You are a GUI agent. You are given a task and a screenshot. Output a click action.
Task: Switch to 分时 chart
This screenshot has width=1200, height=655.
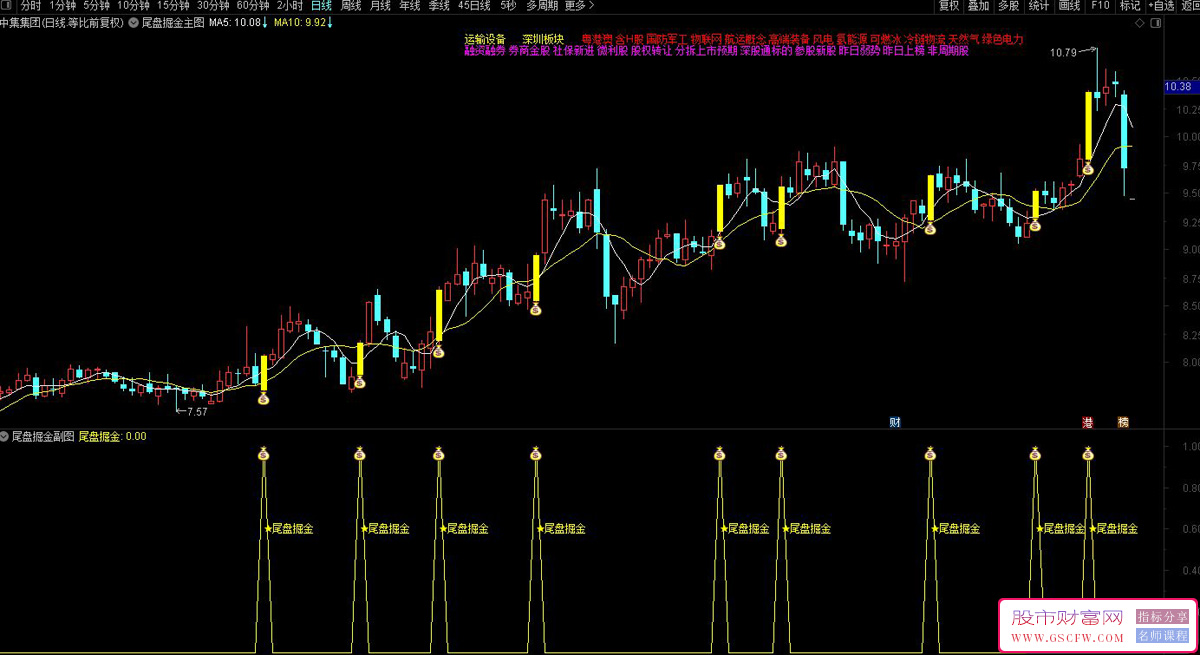pyautogui.click(x=31, y=6)
